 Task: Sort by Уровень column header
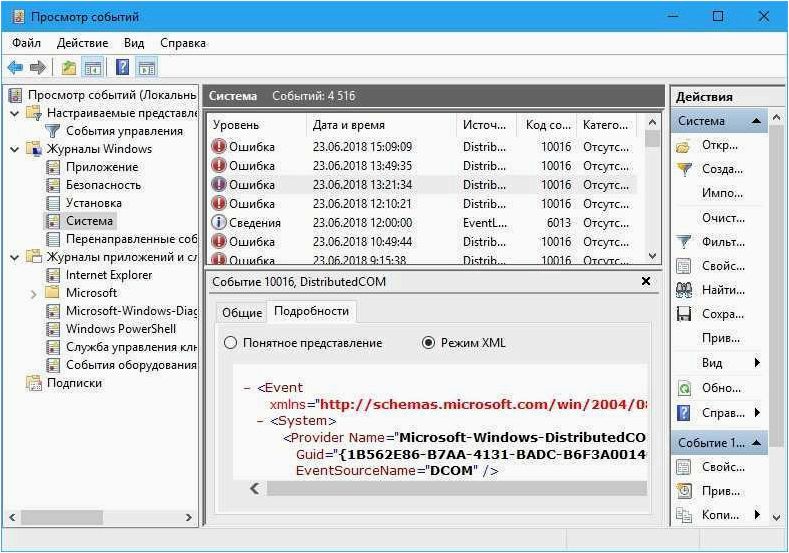pyautogui.click(x=257, y=125)
